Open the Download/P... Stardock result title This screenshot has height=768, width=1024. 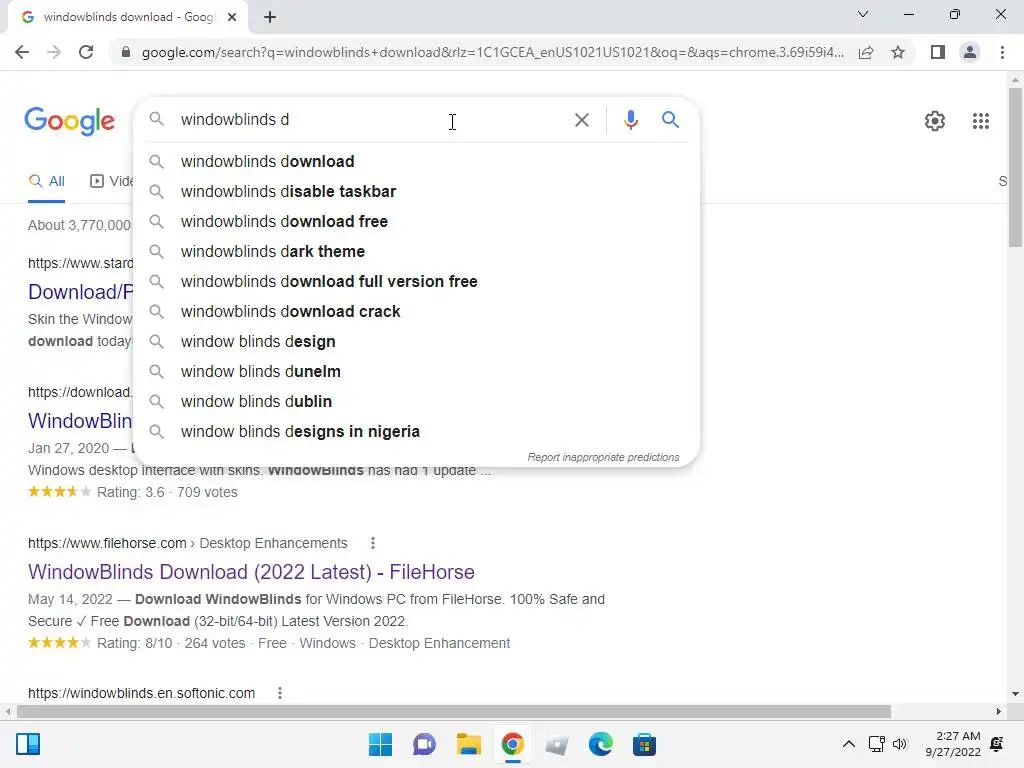tap(80, 292)
